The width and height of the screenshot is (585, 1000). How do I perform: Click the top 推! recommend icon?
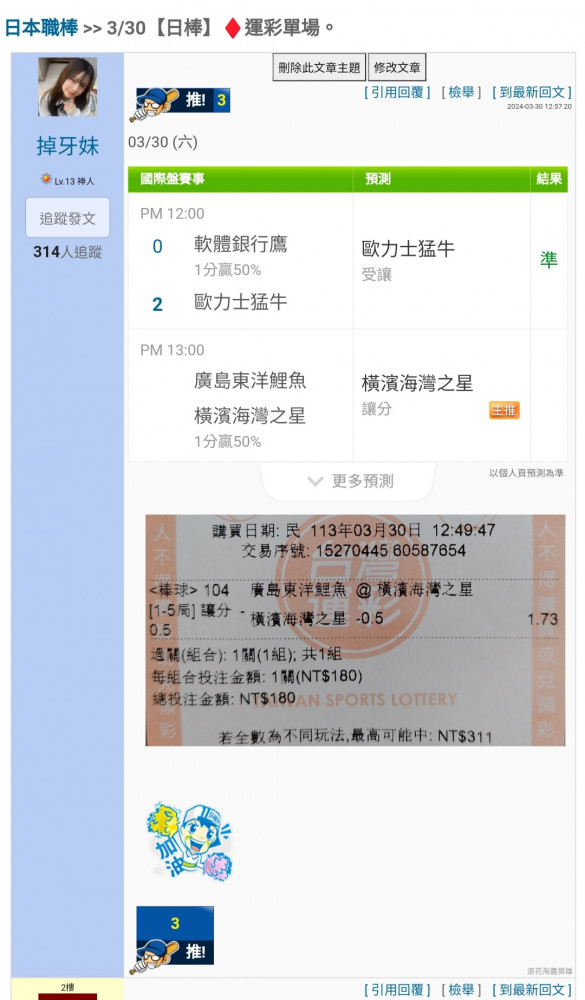click(182, 103)
